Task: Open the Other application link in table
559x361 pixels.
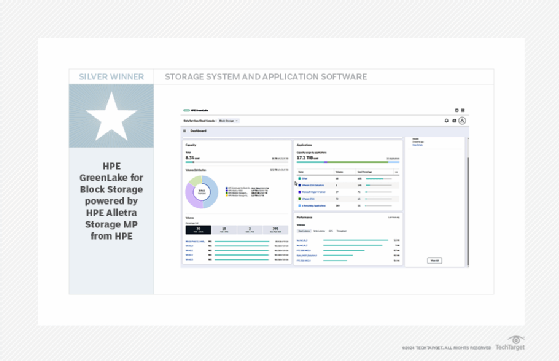Action: point(304,179)
